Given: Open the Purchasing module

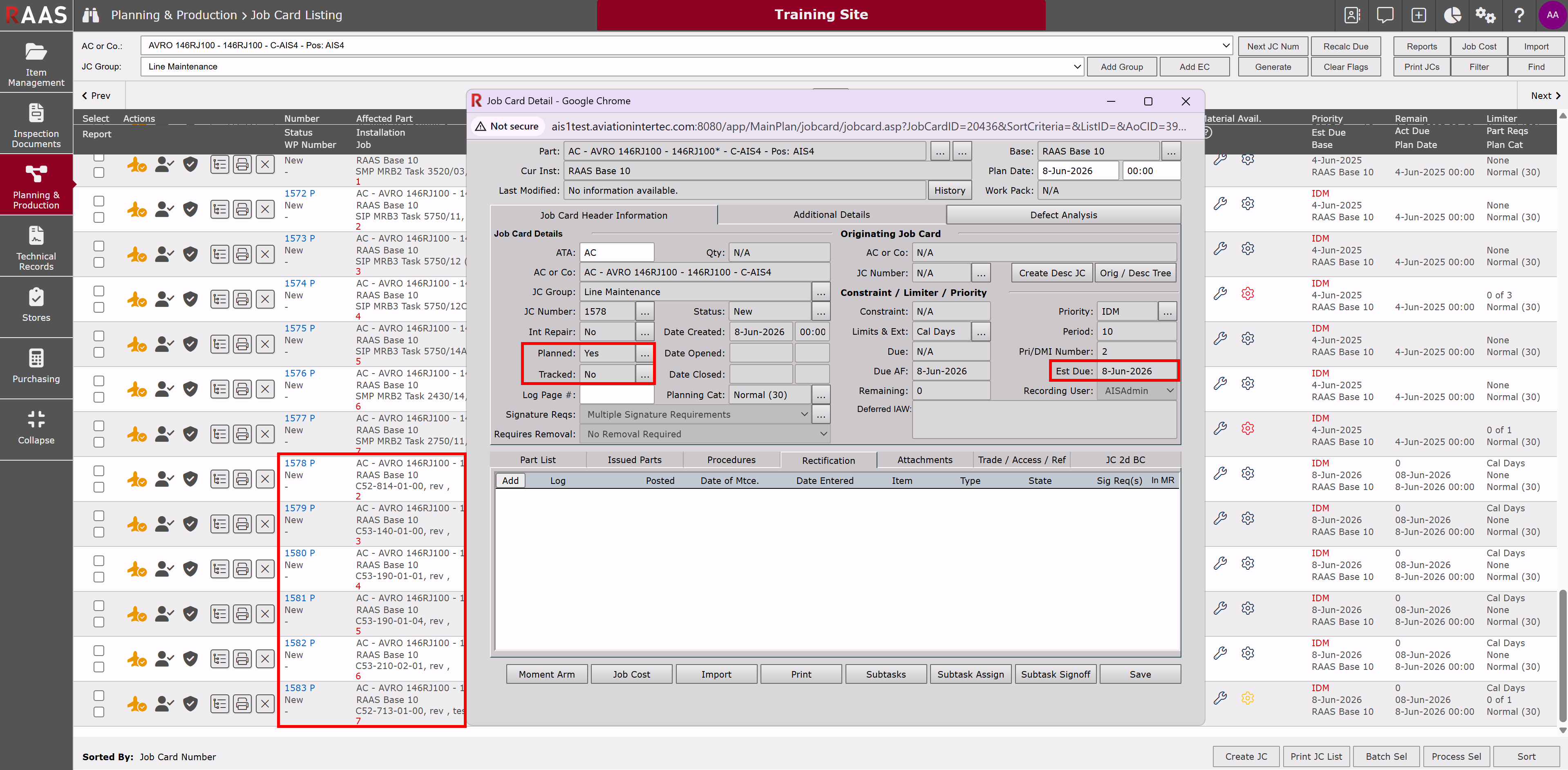Looking at the screenshot, I should (x=36, y=369).
